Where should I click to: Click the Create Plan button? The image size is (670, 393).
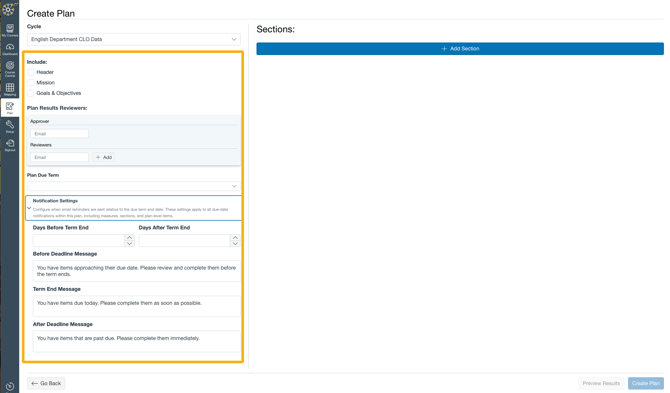pos(646,383)
